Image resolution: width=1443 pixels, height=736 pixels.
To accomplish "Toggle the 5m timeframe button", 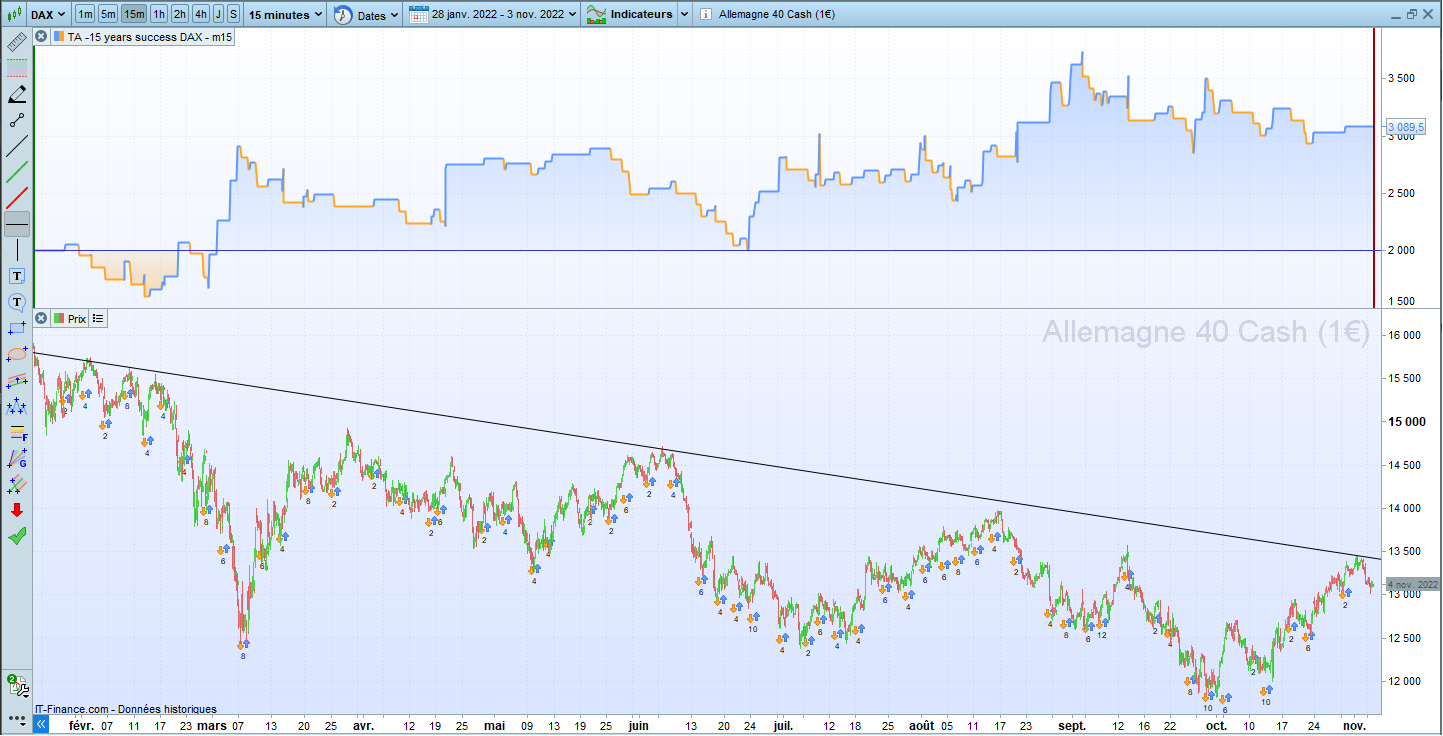I will point(108,15).
